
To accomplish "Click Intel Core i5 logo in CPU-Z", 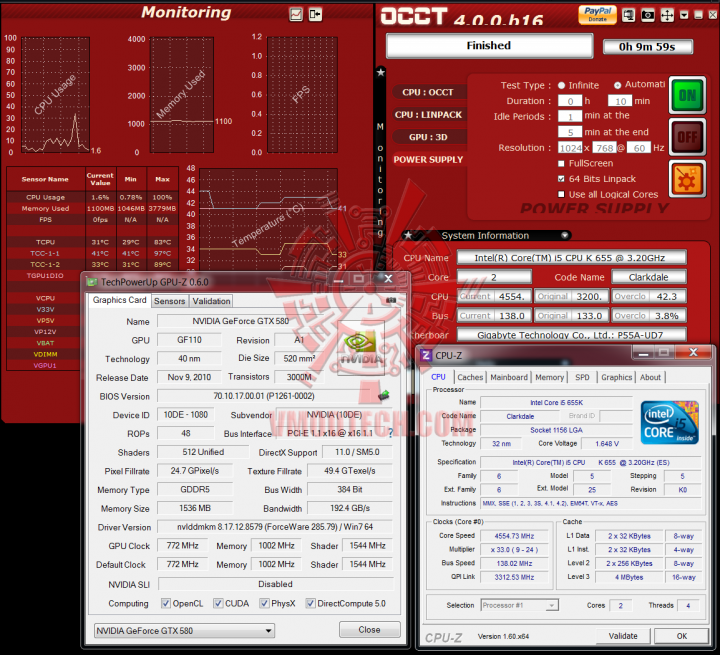I will 670,423.
